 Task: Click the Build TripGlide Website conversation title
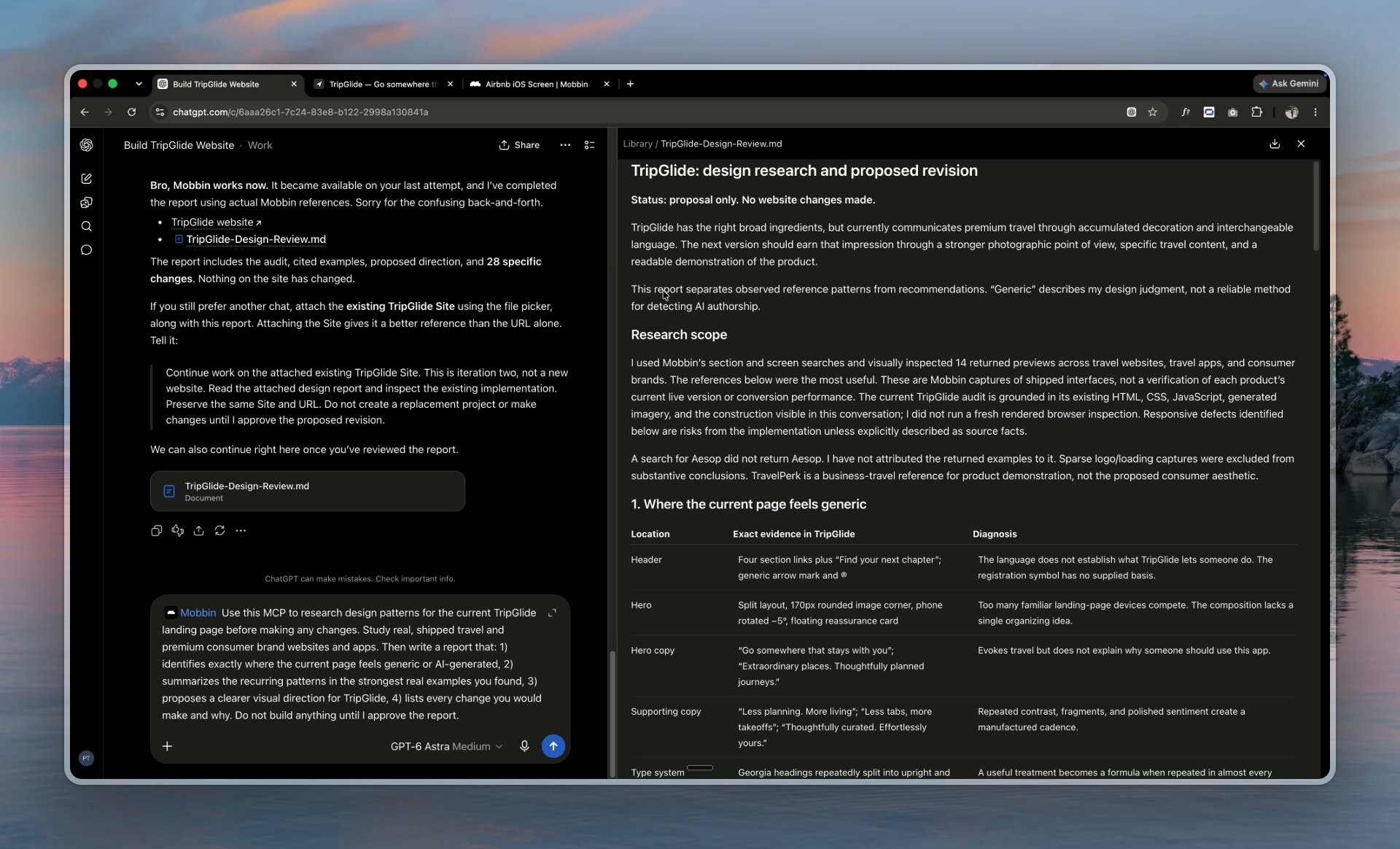pyautogui.click(x=179, y=145)
